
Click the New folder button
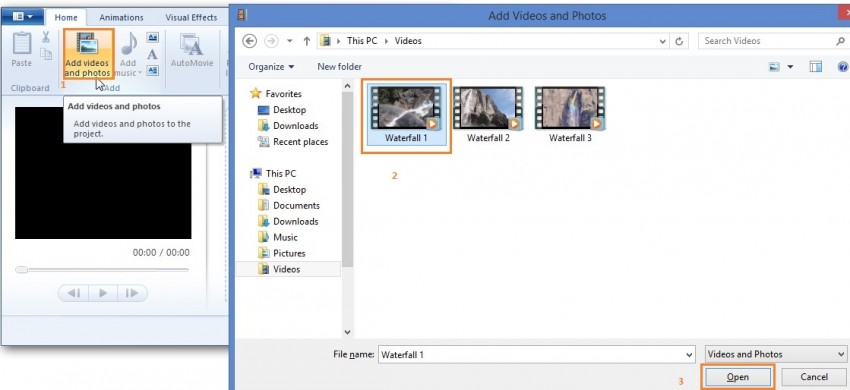(339, 67)
